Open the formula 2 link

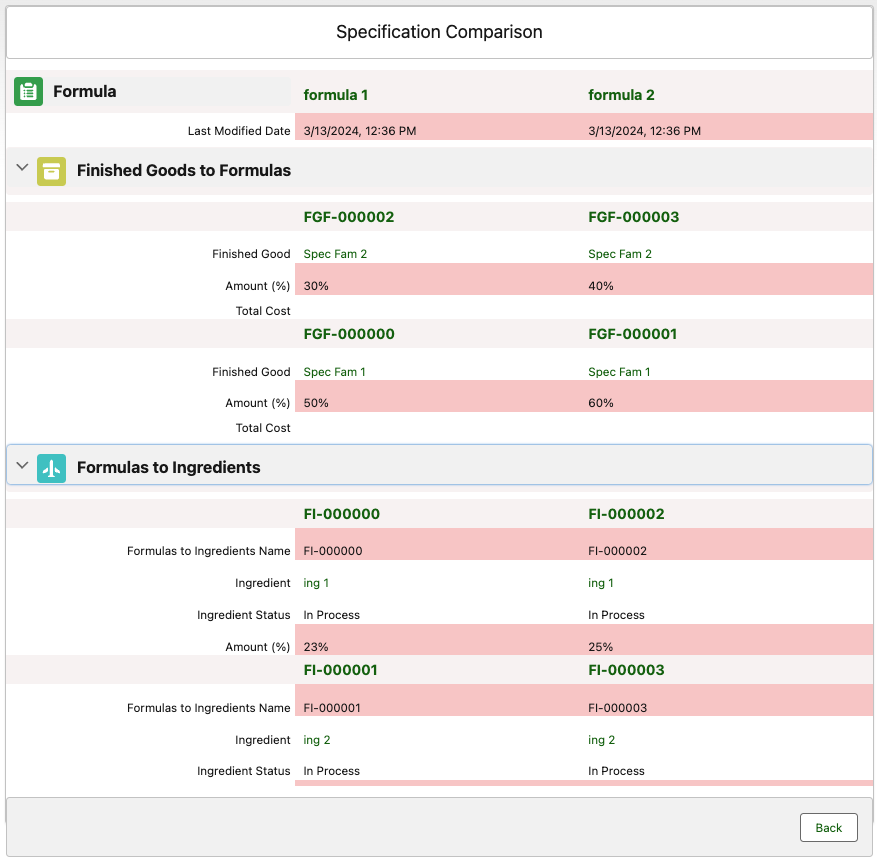pos(621,95)
